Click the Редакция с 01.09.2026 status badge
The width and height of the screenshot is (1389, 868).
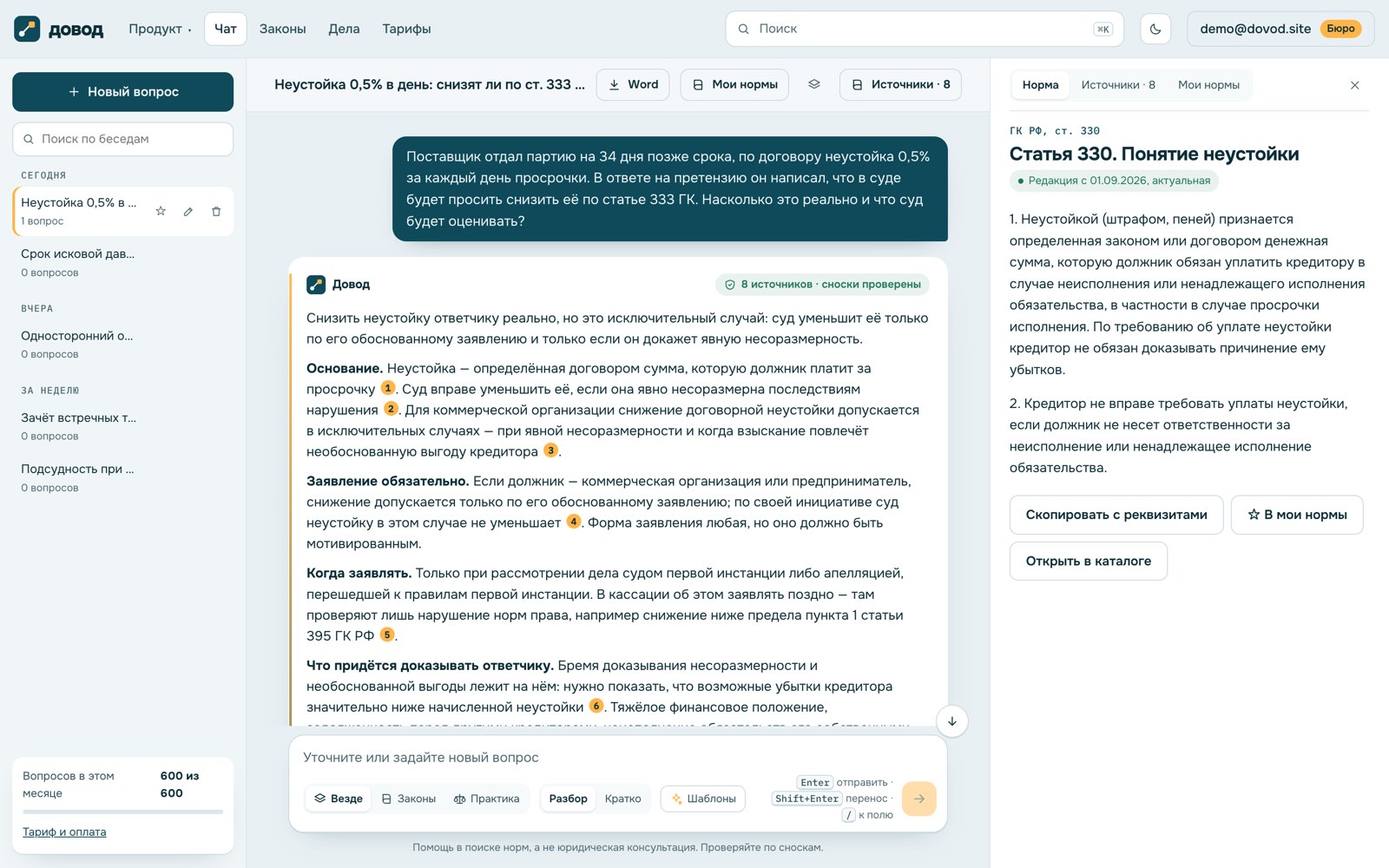pos(1115,181)
